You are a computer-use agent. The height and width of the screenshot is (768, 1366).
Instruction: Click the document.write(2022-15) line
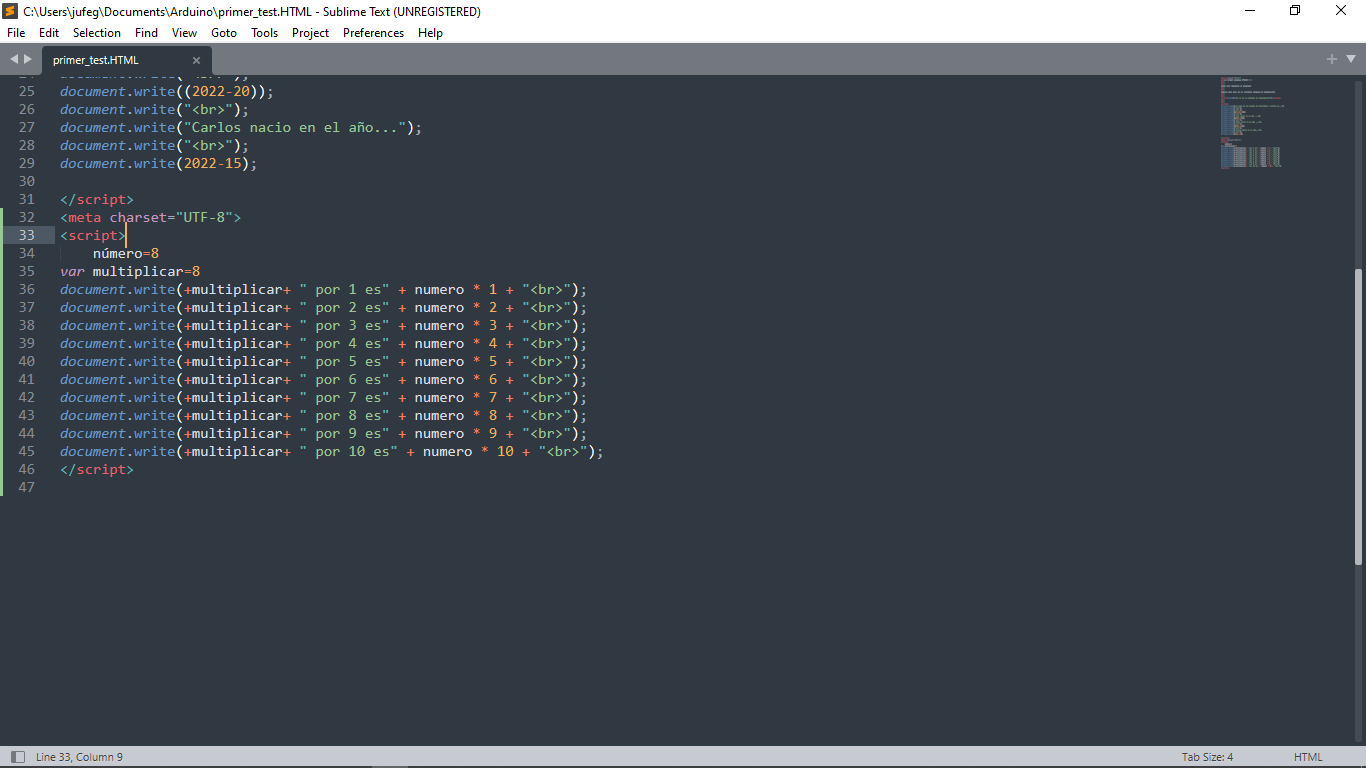159,163
